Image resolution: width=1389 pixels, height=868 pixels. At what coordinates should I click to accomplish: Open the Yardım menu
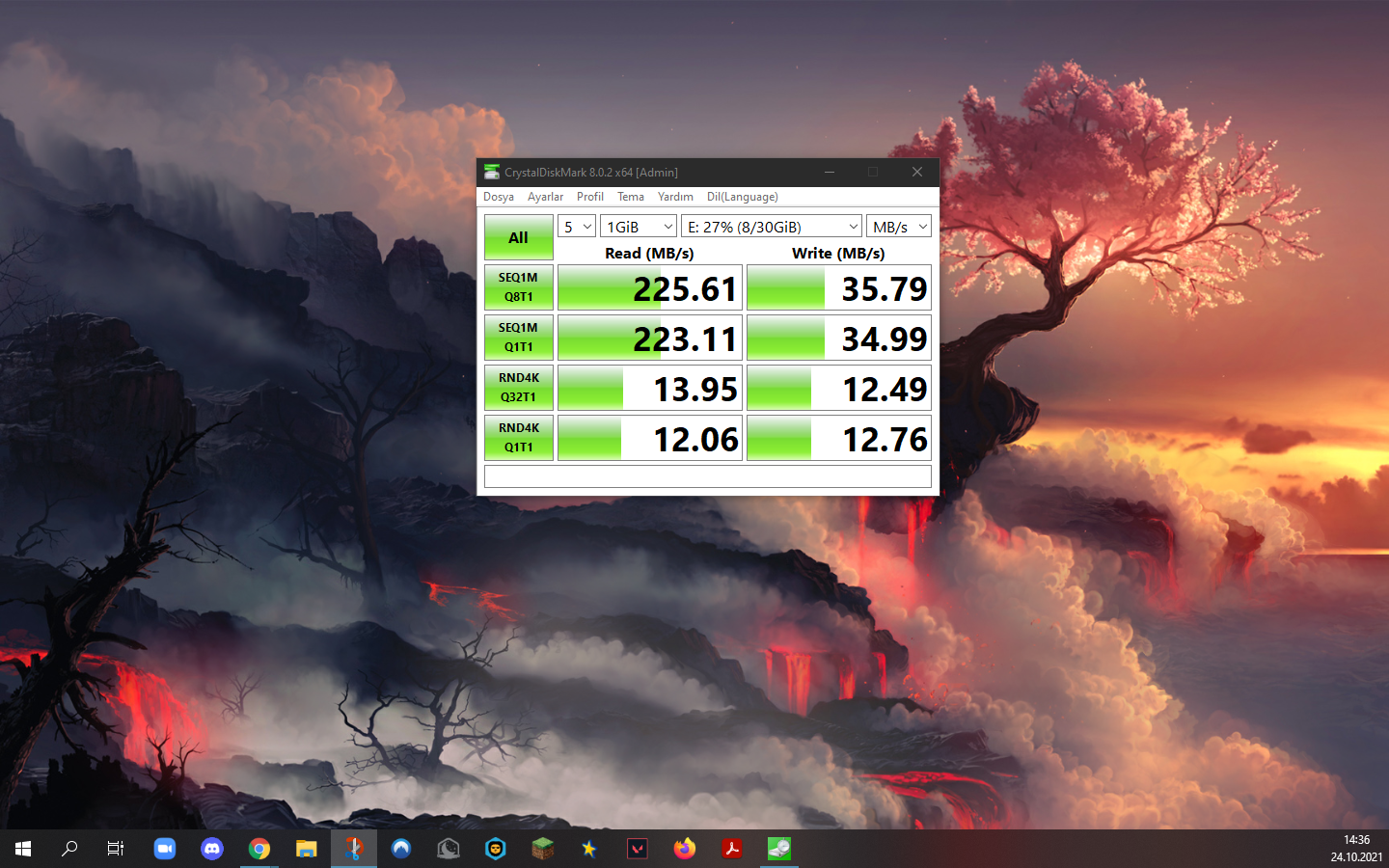click(x=675, y=197)
